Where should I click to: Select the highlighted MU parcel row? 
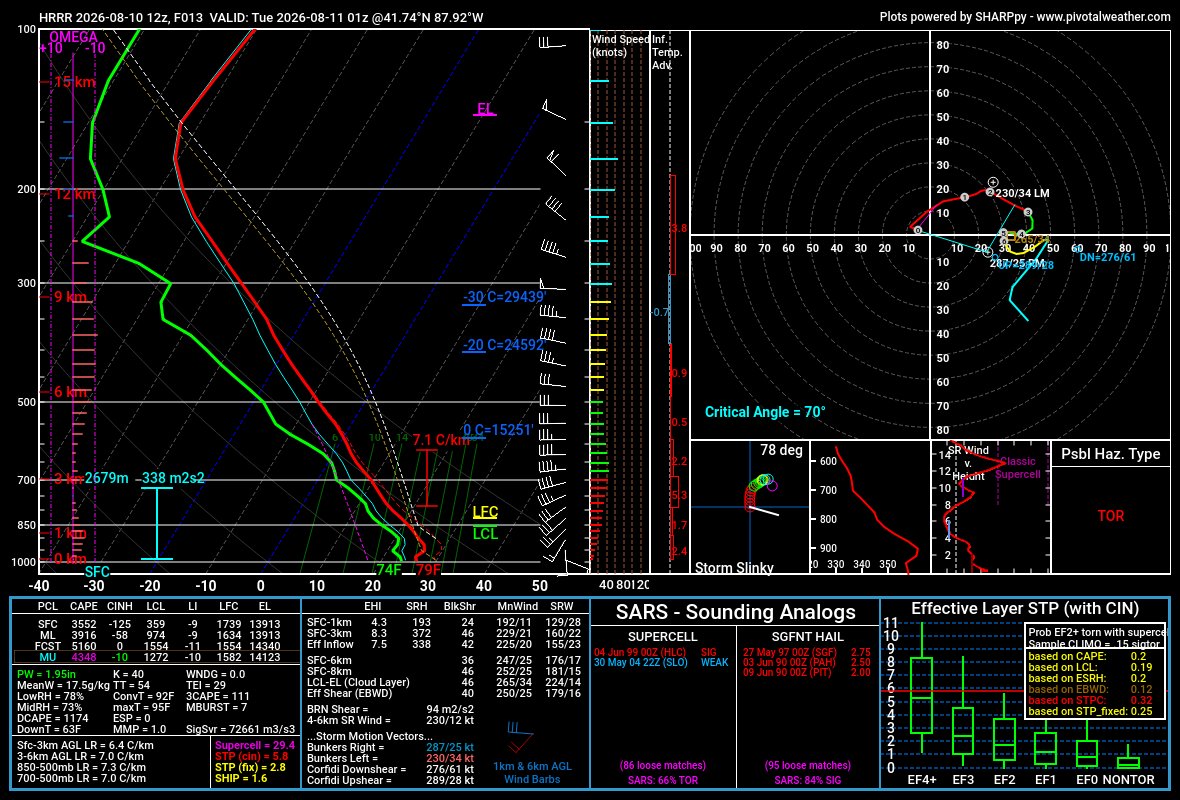[x=156, y=657]
